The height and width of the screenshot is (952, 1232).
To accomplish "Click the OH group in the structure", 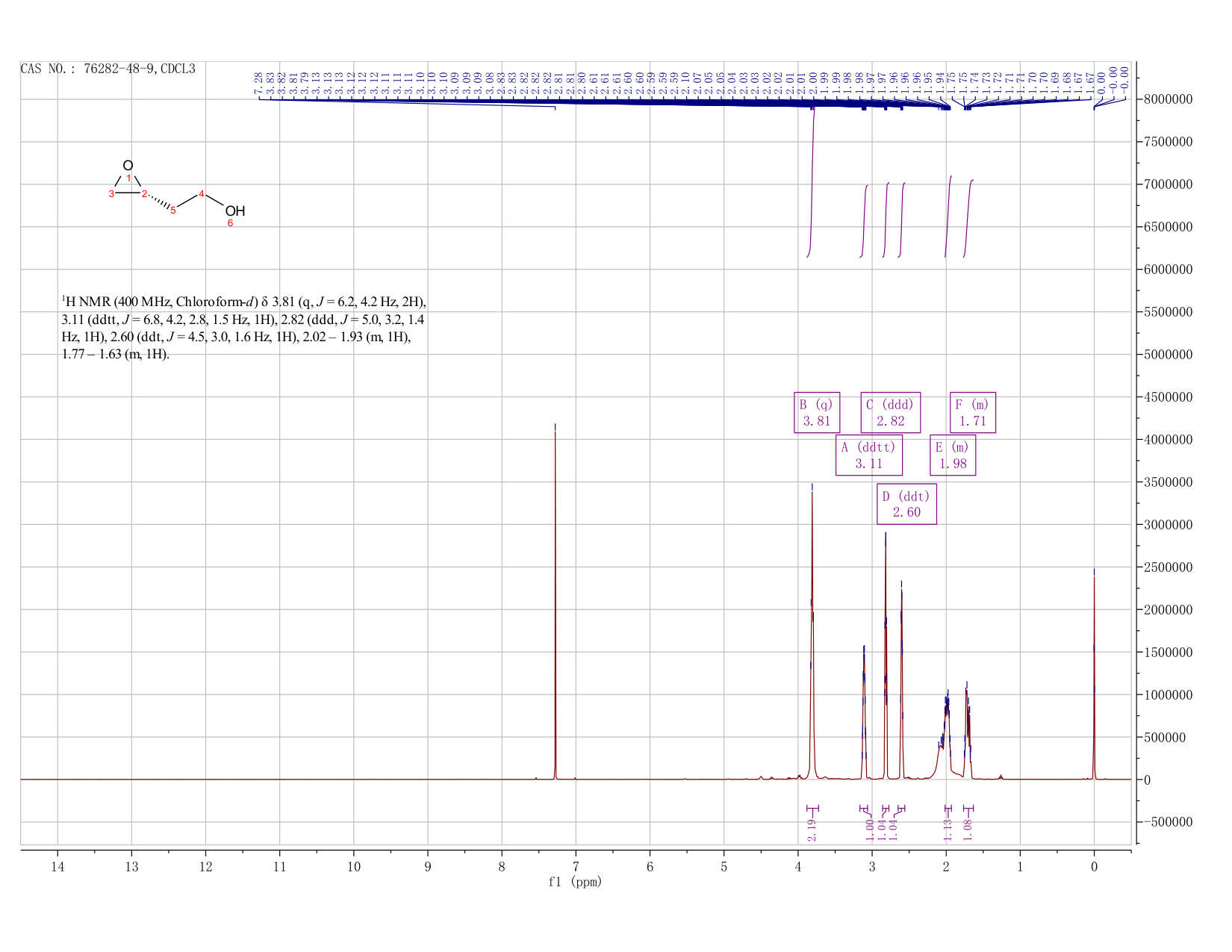I will pos(234,211).
